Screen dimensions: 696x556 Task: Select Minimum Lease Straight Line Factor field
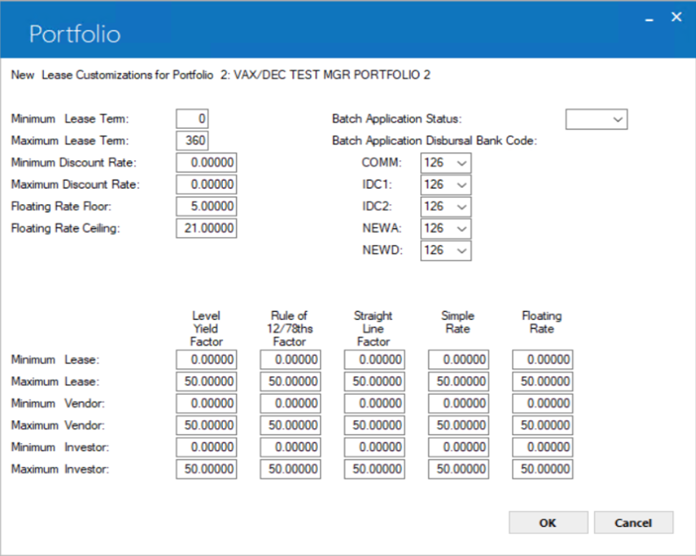point(374,359)
